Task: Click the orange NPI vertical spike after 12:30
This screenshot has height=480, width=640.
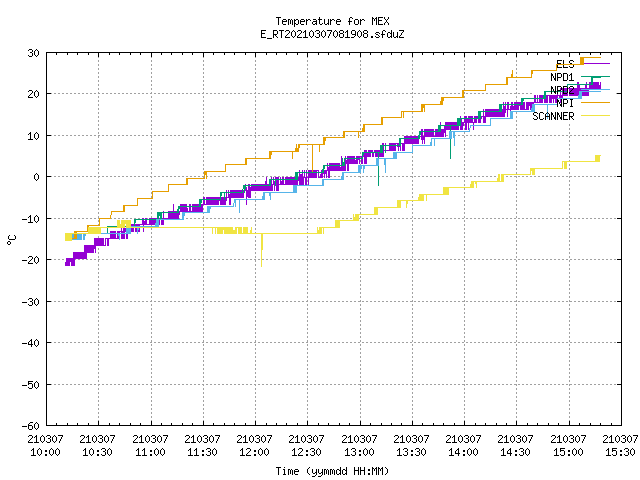Action: (x=312, y=157)
